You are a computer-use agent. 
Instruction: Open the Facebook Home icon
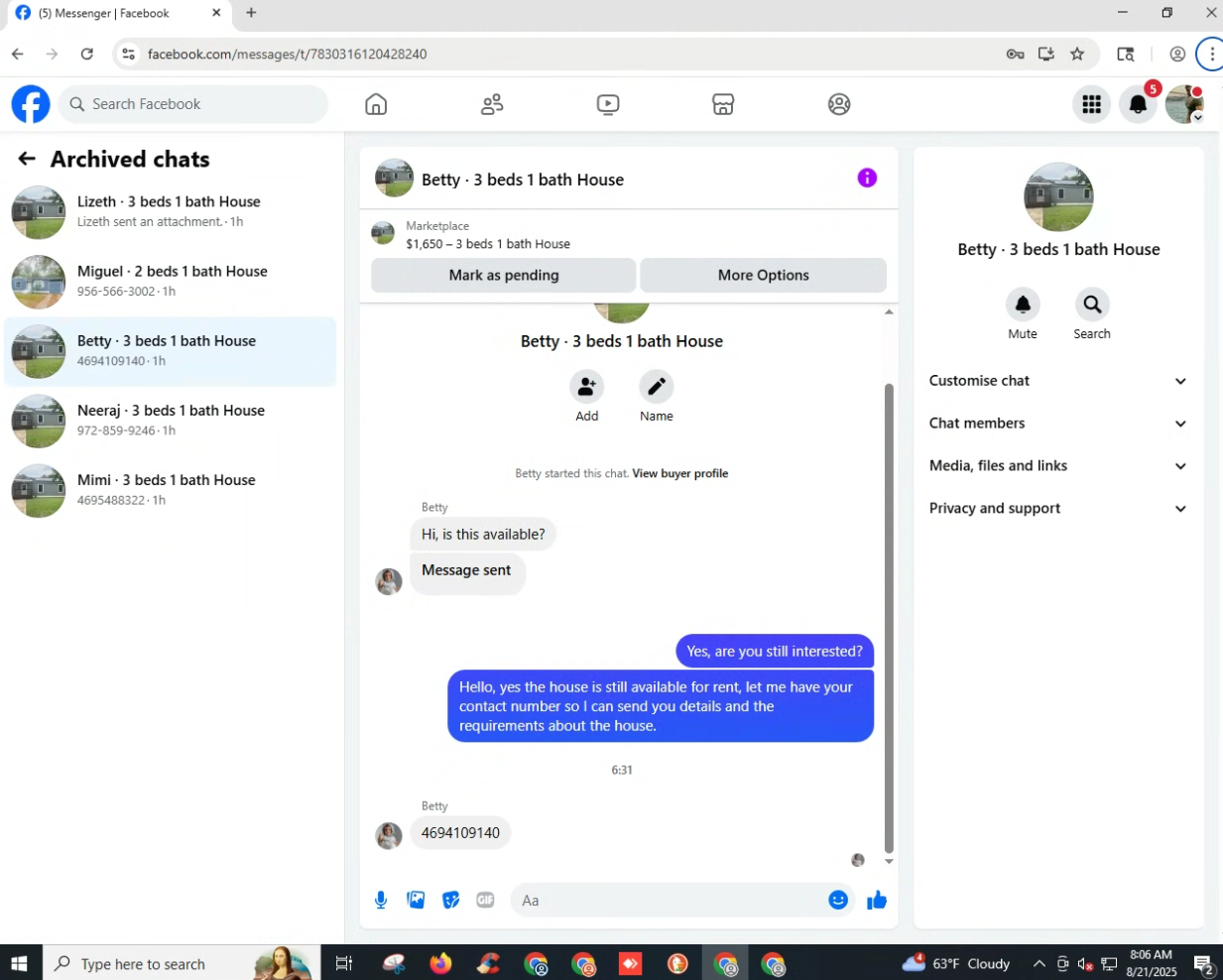[x=376, y=104]
